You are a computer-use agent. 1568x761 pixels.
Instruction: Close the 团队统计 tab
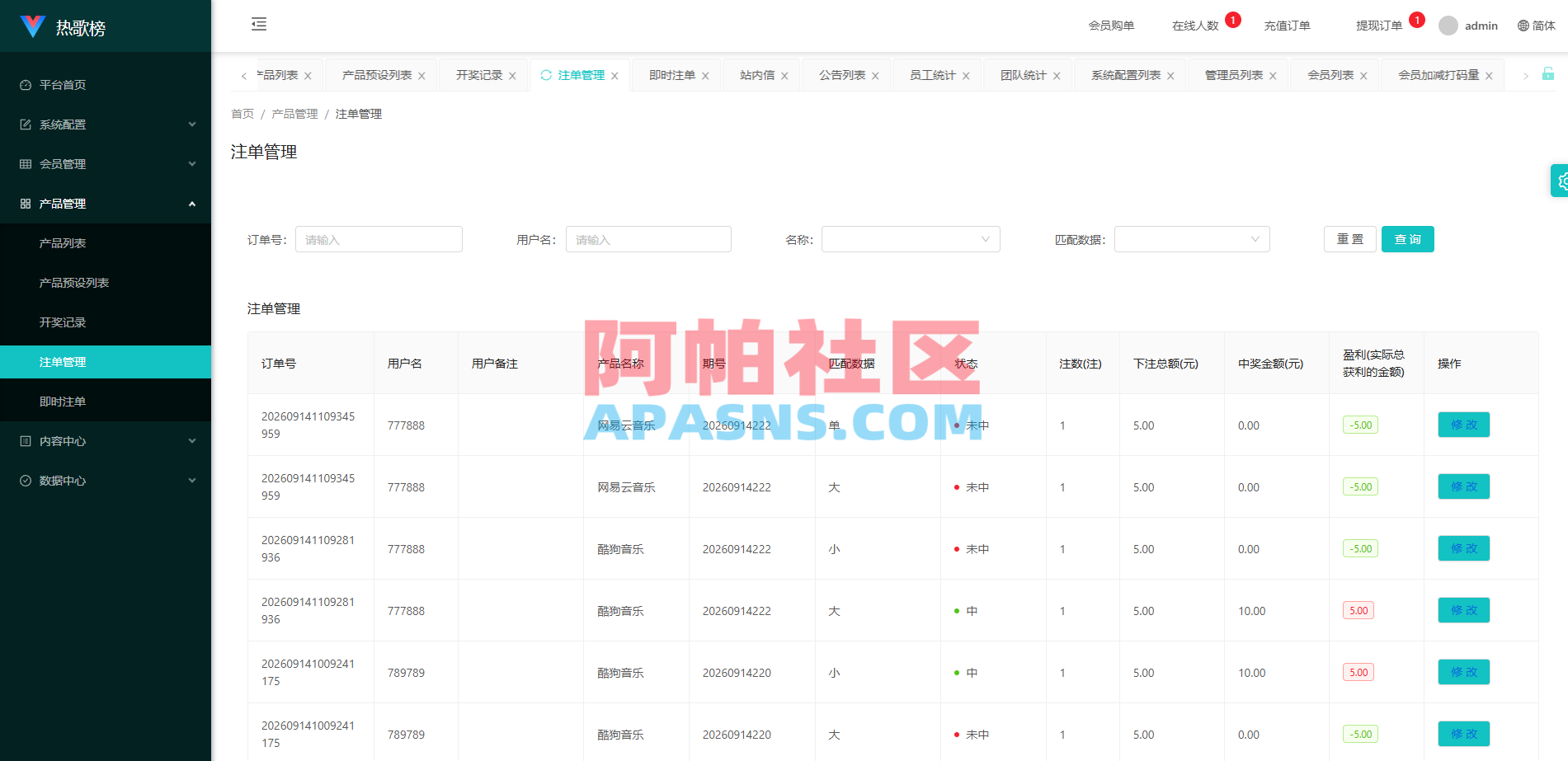pos(1057,76)
